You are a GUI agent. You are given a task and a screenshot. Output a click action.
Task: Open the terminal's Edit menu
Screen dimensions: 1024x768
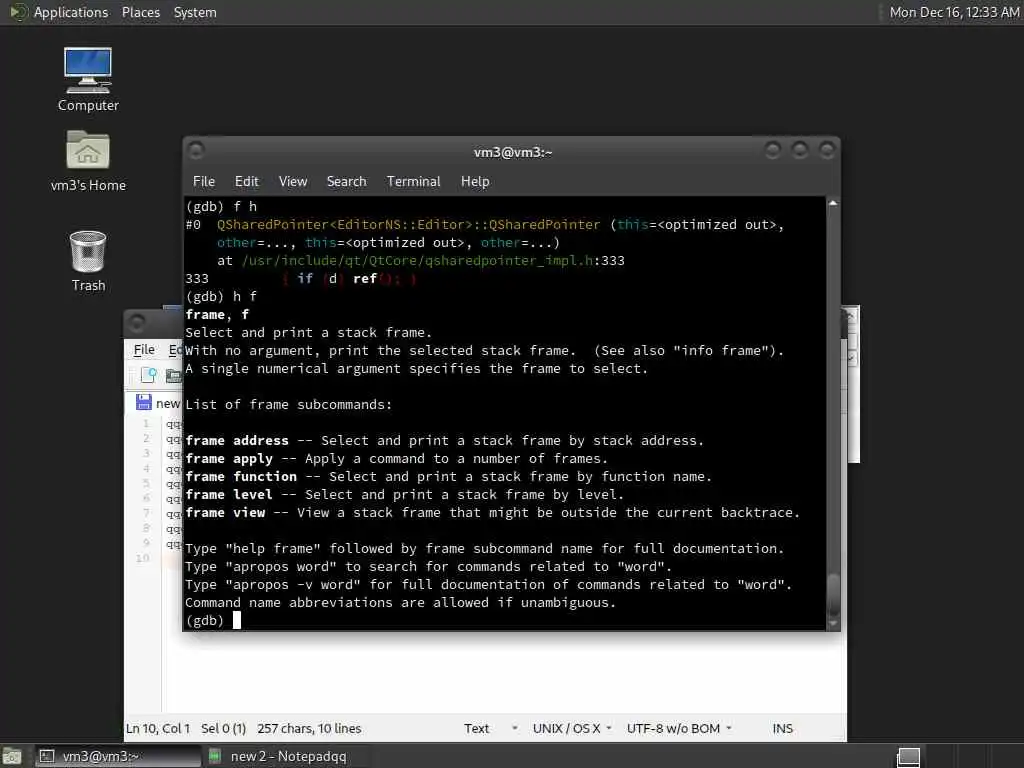246,182
